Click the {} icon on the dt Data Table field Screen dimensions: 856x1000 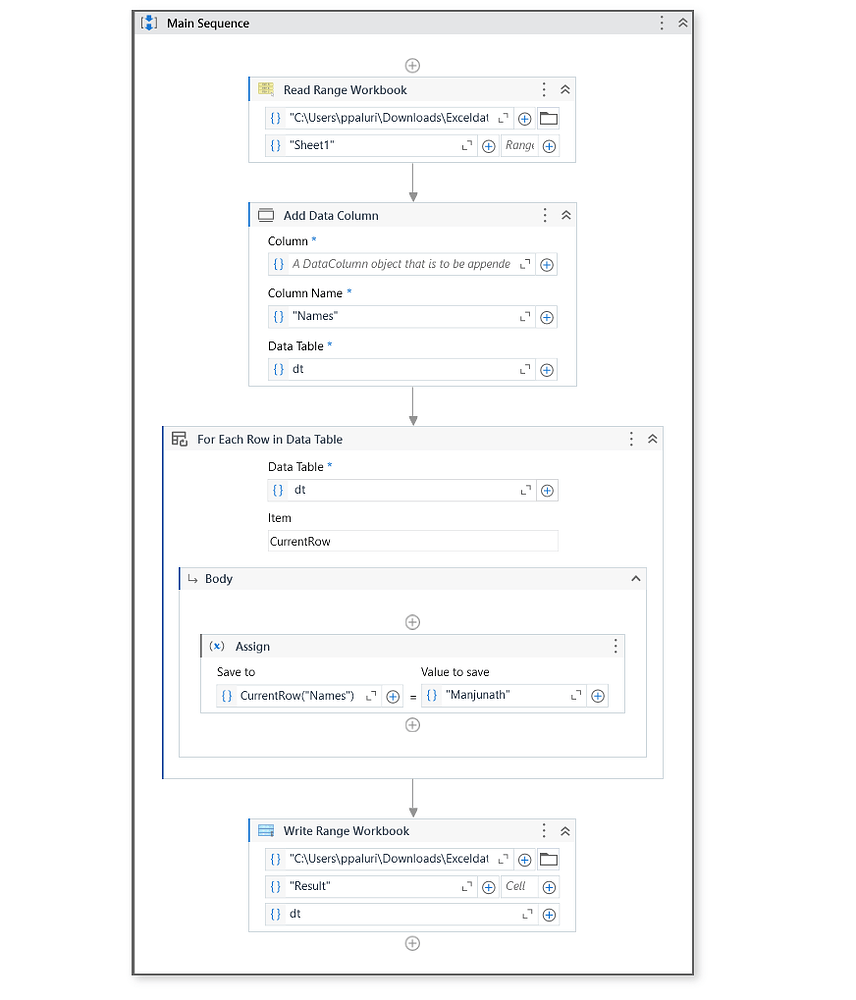[278, 369]
